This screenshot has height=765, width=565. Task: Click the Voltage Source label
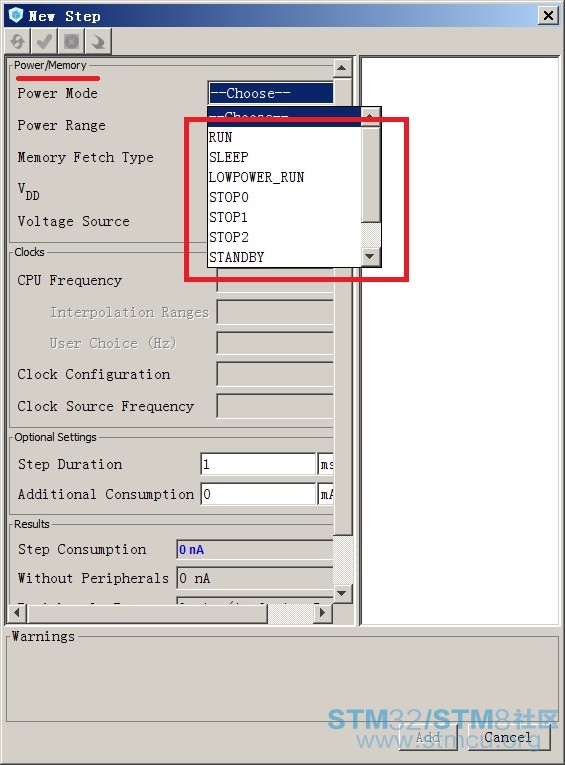(x=74, y=221)
